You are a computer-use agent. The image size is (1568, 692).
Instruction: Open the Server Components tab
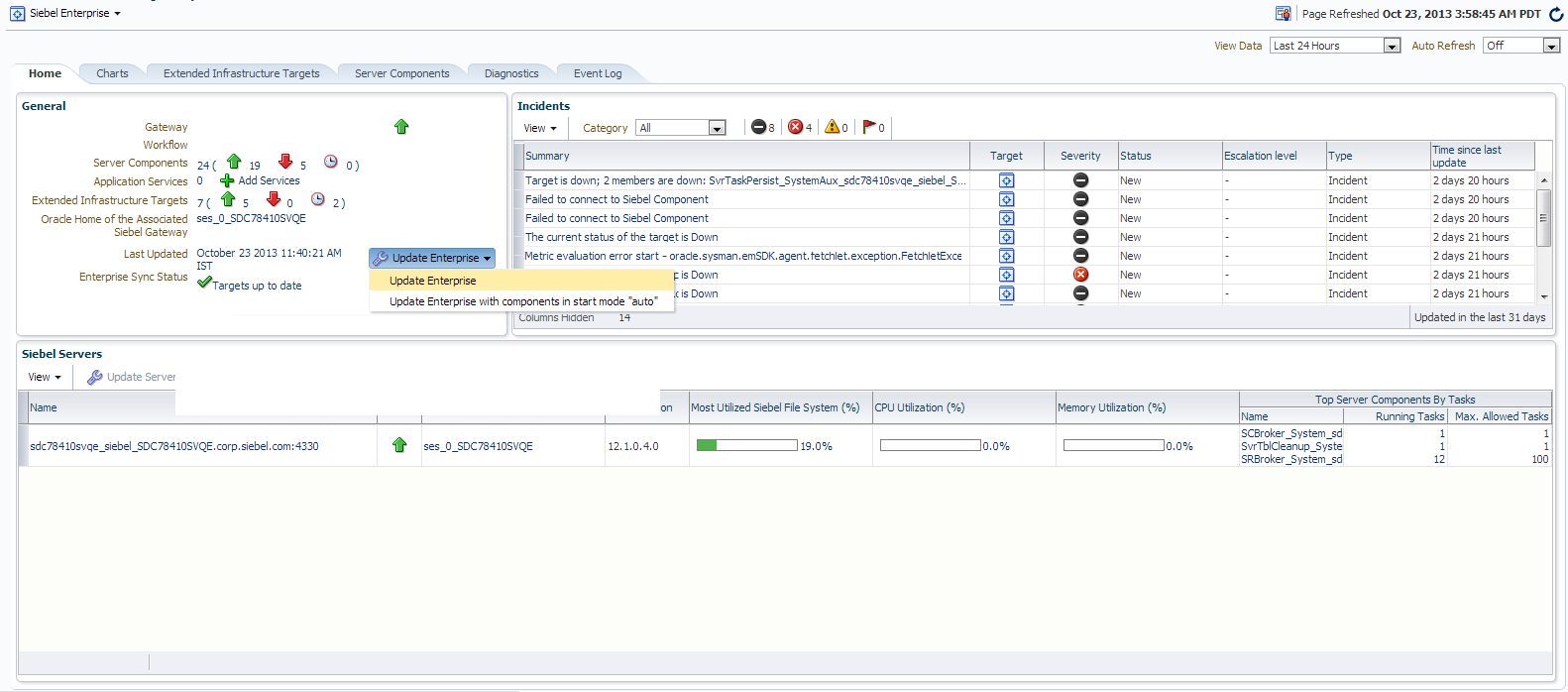pyautogui.click(x=402, y=73)
